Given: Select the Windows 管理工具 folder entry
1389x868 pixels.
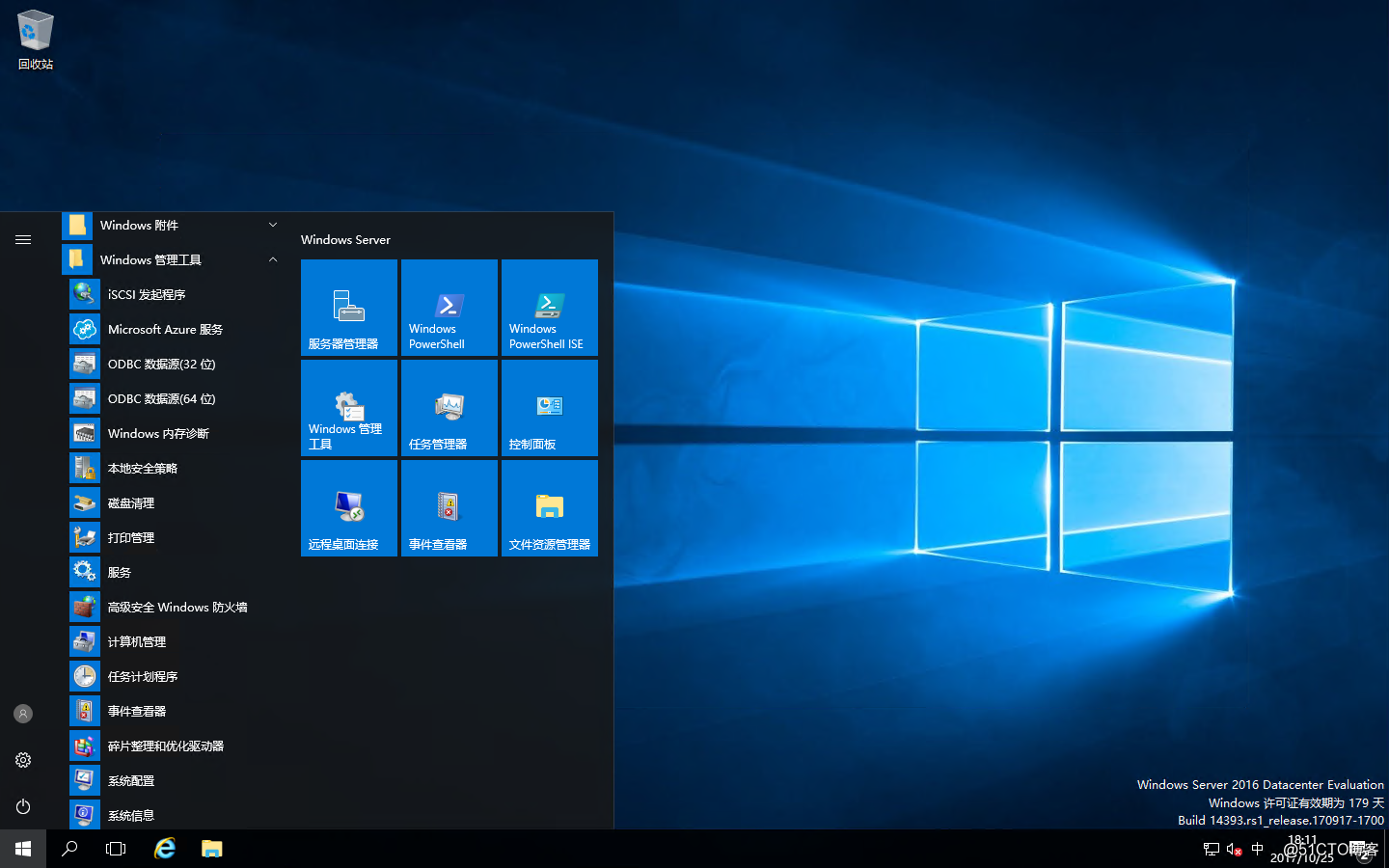Looking at the screenshot, I should (176, 259).
